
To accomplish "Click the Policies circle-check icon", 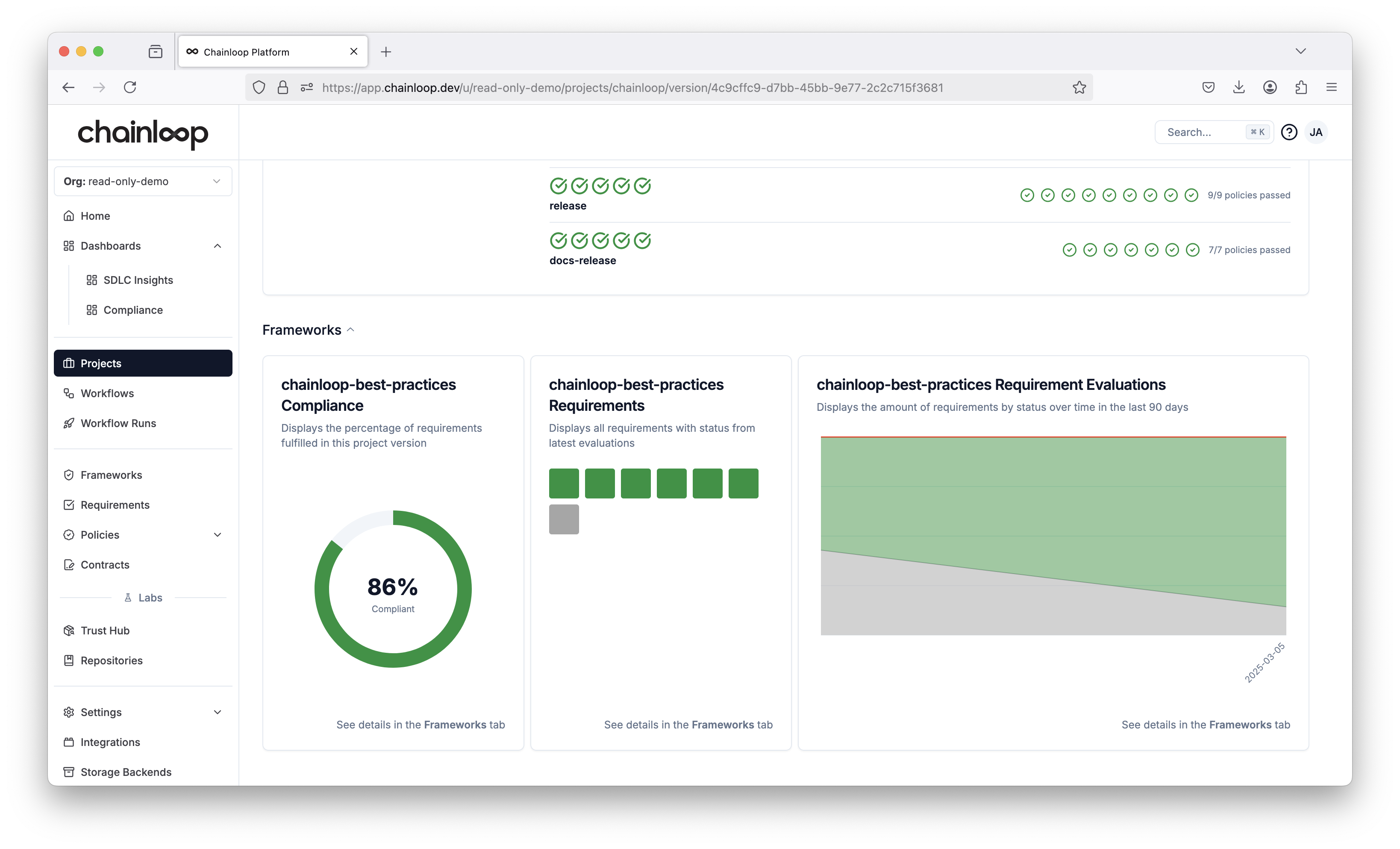I will point(69,535).
